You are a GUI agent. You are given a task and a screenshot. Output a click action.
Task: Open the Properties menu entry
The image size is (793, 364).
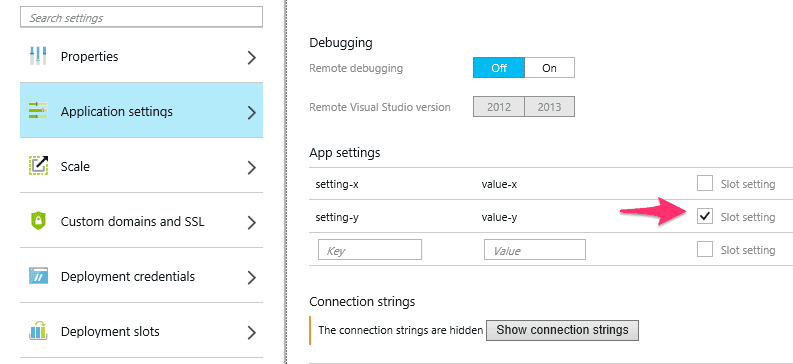click(x=142, y=56)
